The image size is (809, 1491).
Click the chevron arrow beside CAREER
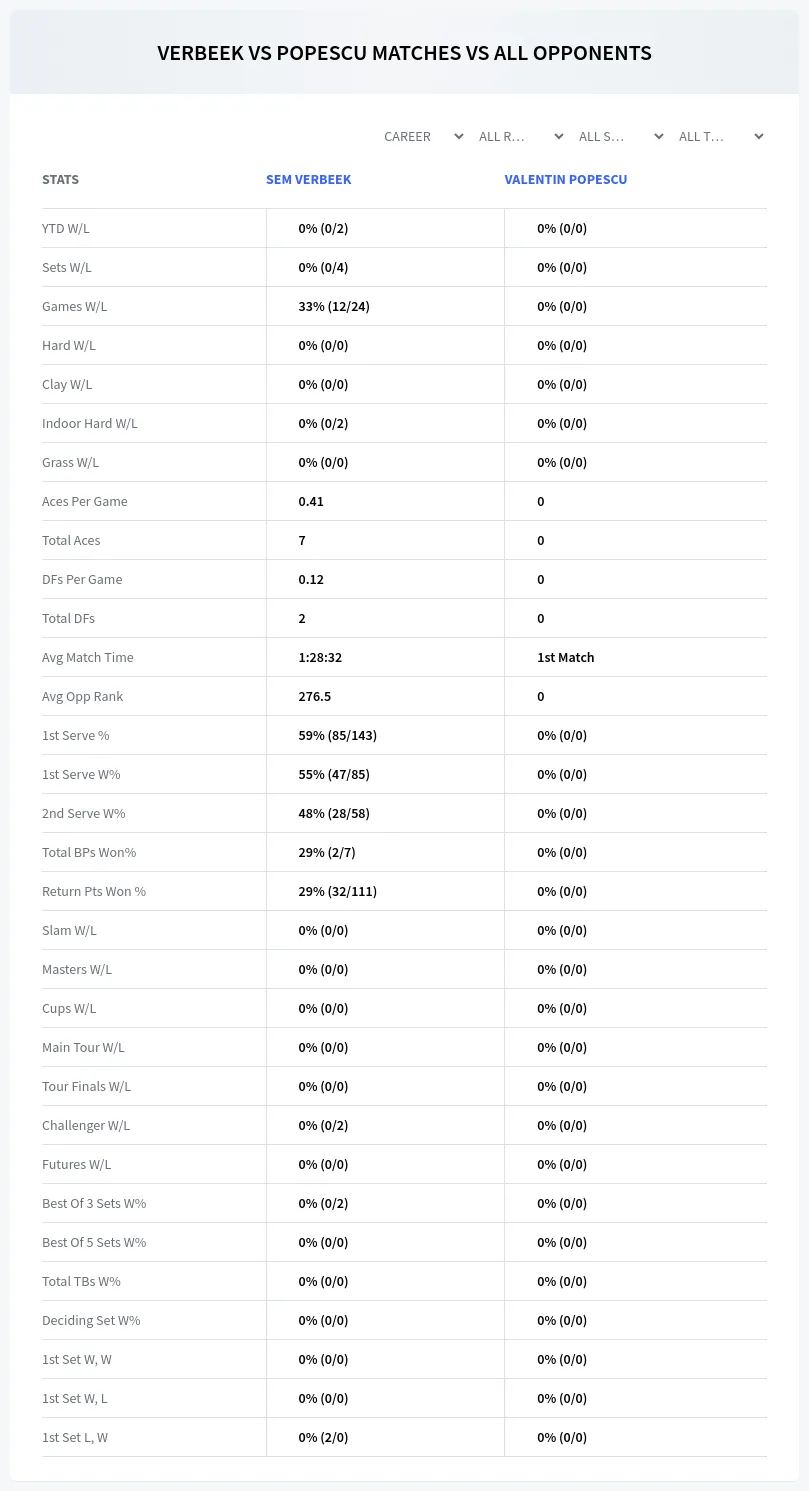pyautogui.click(x=458, y=136)
